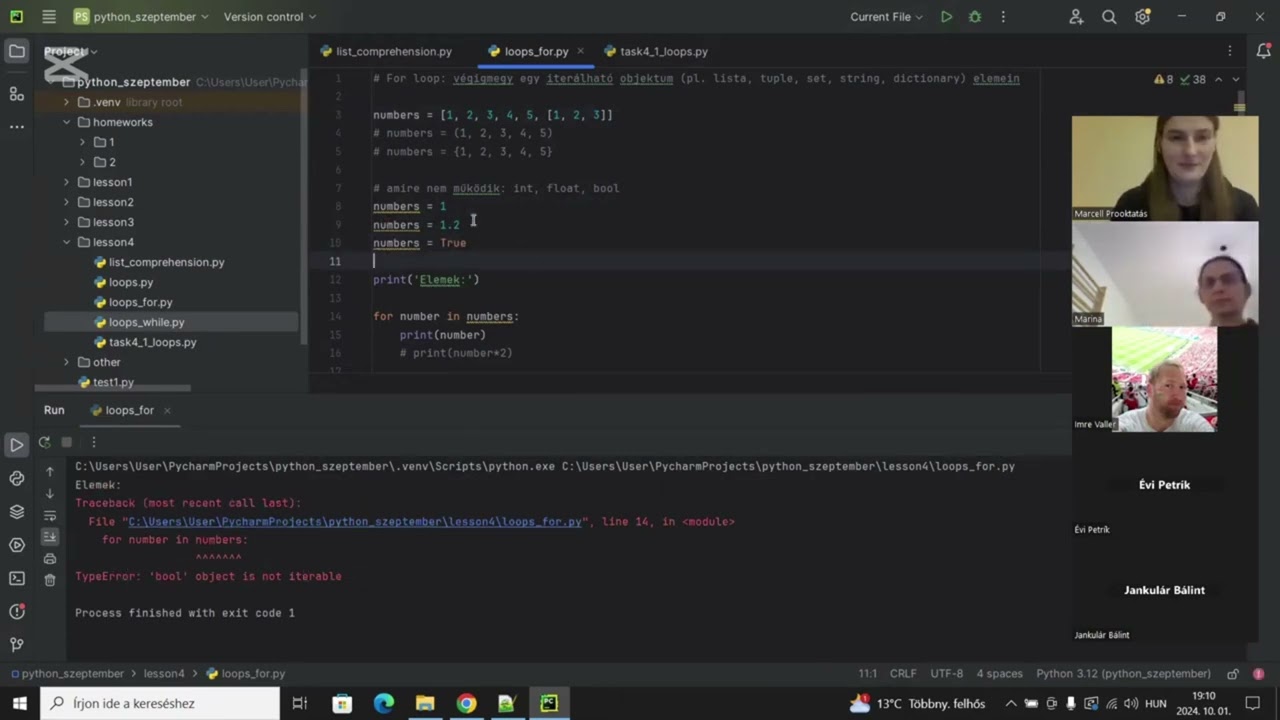Select Marcell Prooktatás video thumbnail
Viewport: 1280px width, 720px height.
tap(1165, 168)
